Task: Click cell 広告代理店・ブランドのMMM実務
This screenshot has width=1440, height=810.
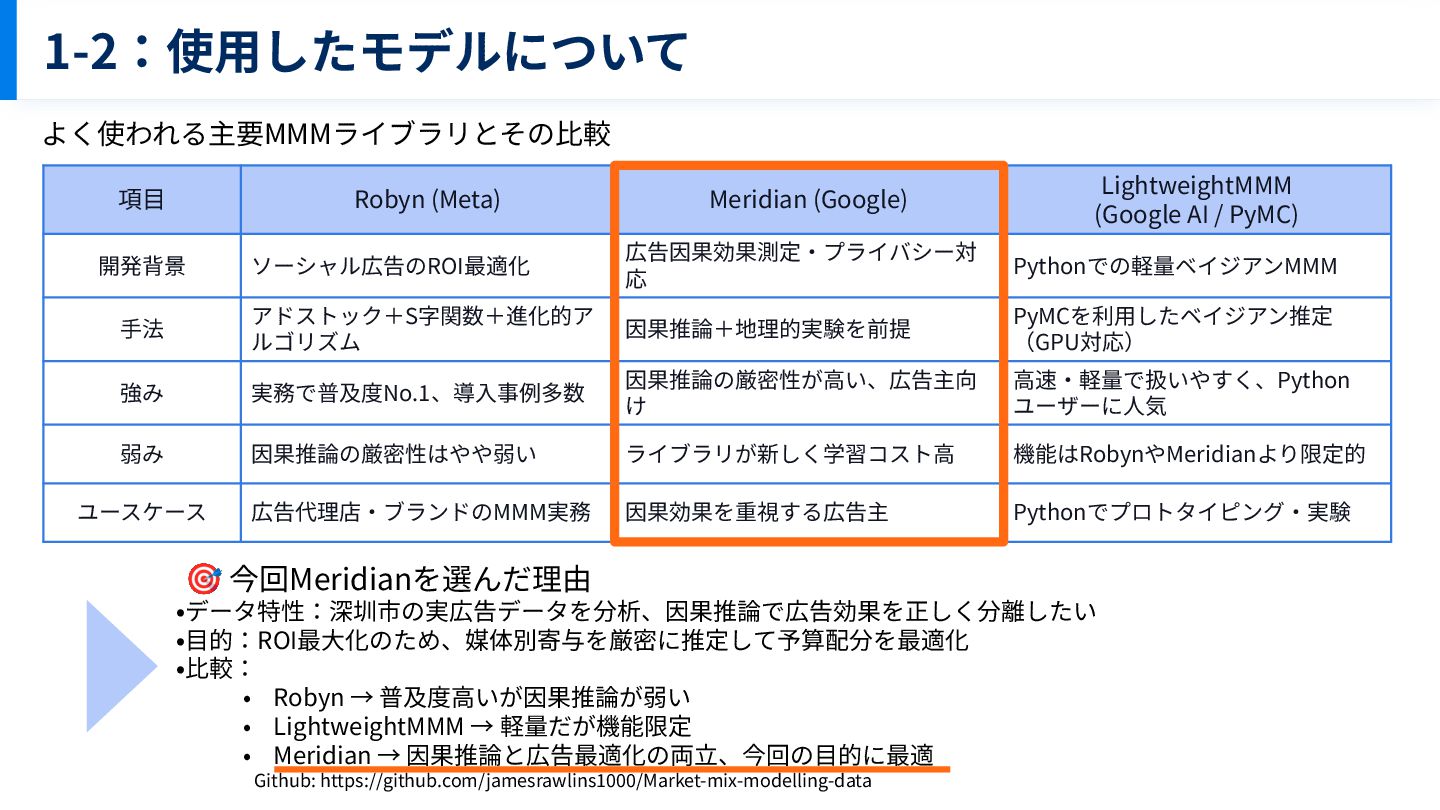Action: pyautogui.click(x=427, y=512)
